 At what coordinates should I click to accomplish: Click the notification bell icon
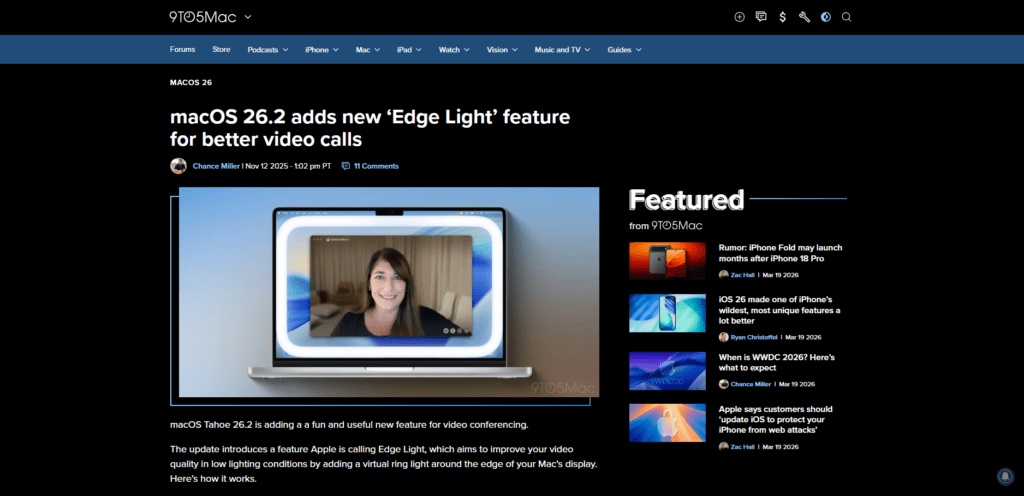[x=1005, y=476]
